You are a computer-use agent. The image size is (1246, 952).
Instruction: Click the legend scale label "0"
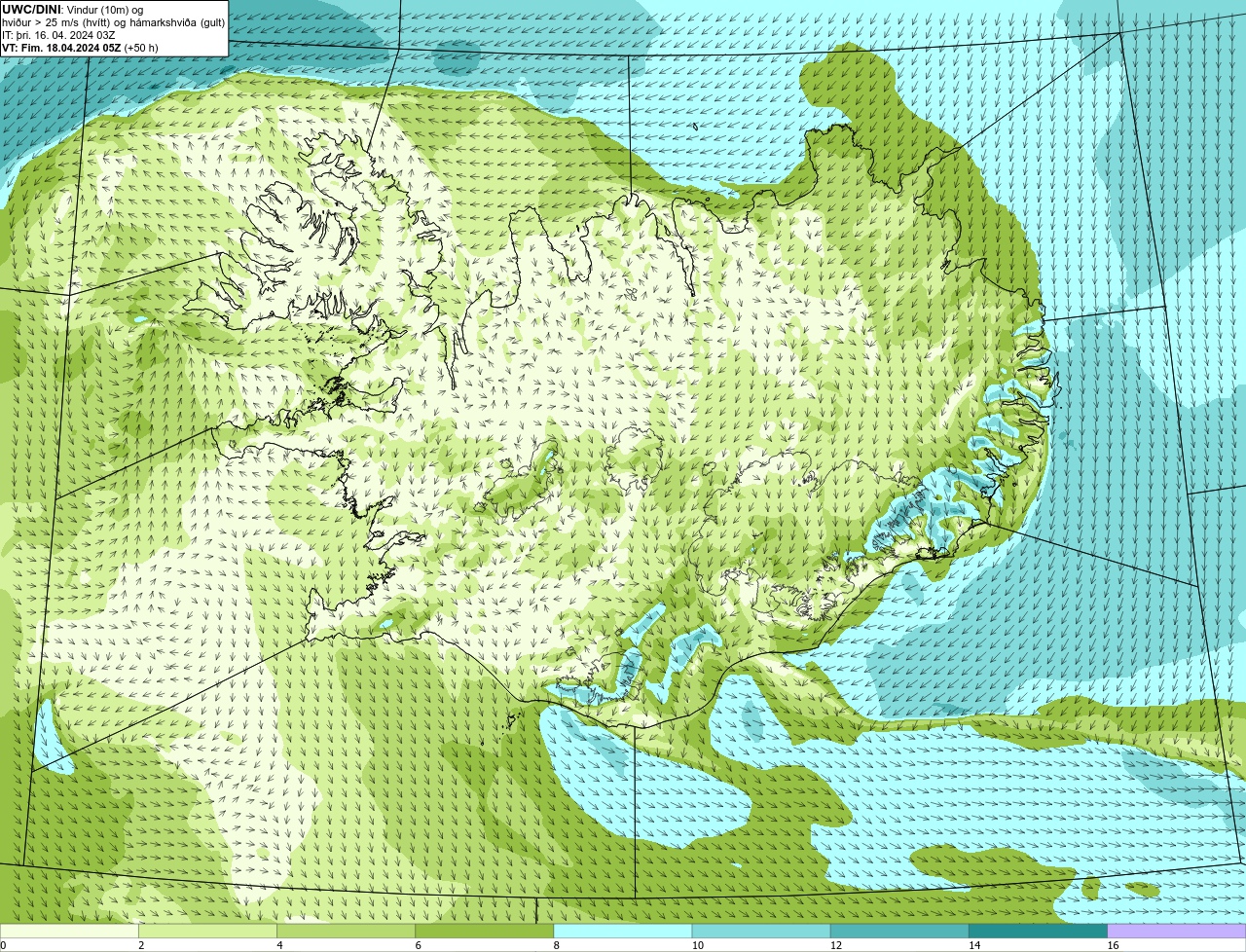tap(4, 945)
